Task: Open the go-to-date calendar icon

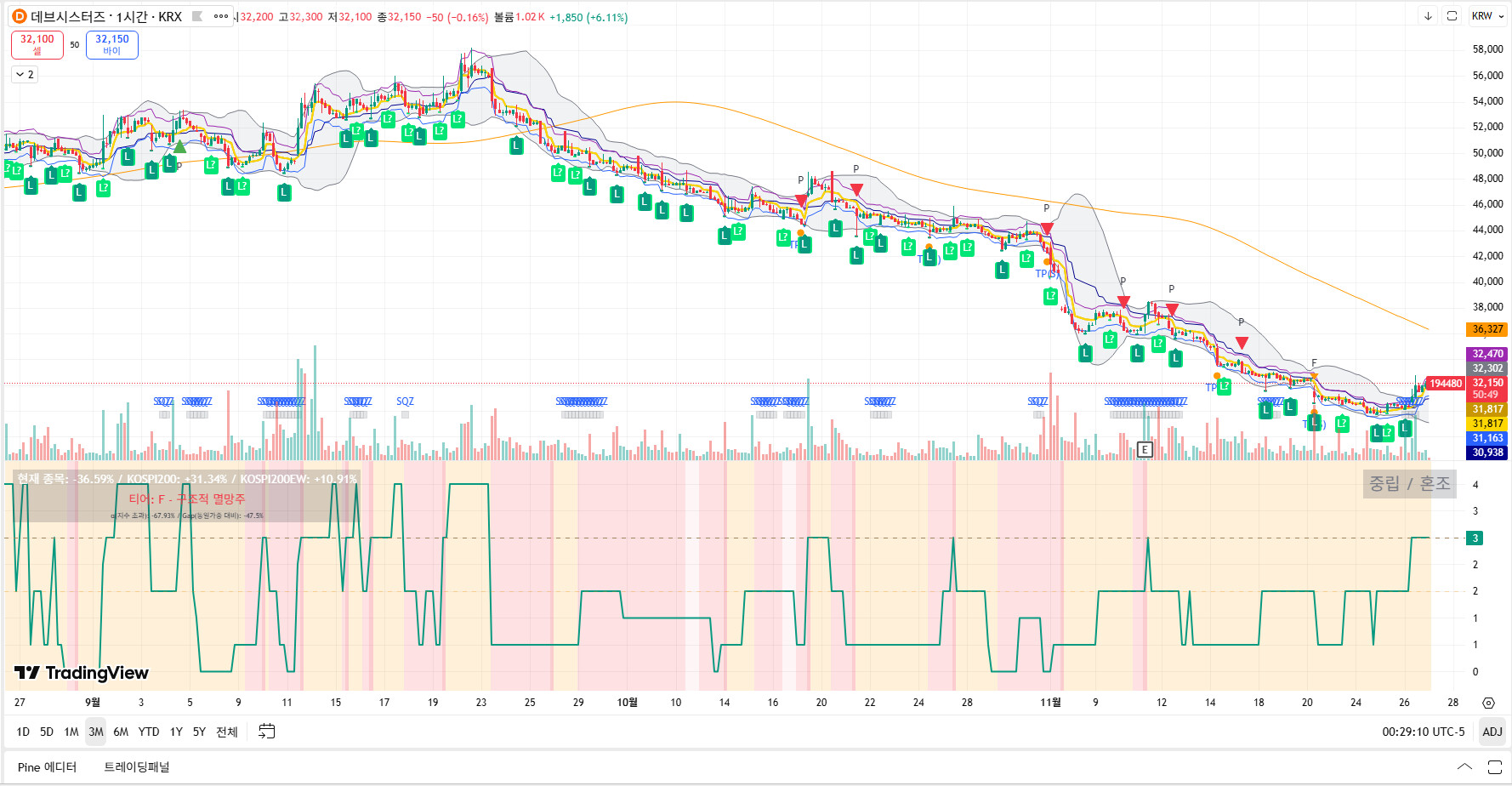Action: coord(266,732)
